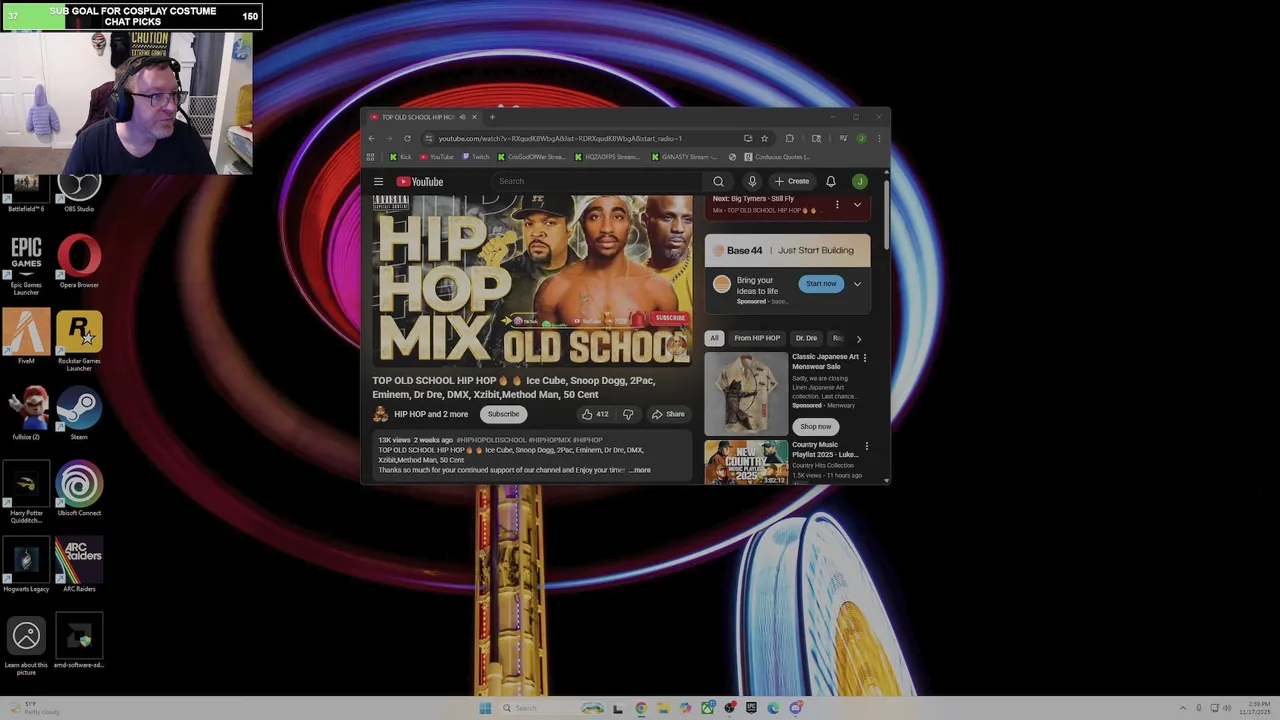The width and height of the screenshot is (1280, 720).
Task: Open the bookmarks bar apps grid icon
Action: tap(370, 157)
